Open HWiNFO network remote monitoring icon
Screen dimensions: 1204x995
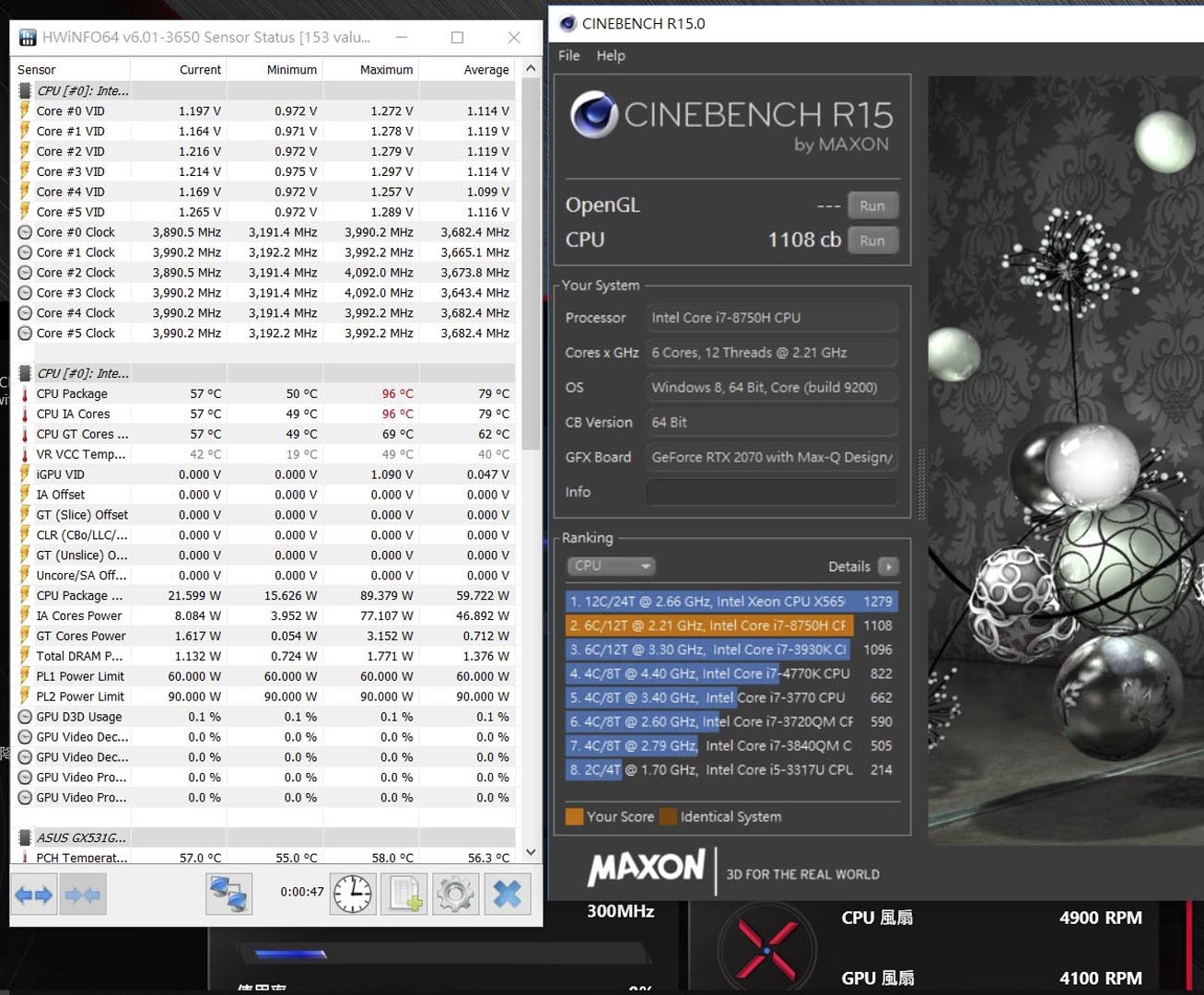pyautogui.click(x=228, y=895)
